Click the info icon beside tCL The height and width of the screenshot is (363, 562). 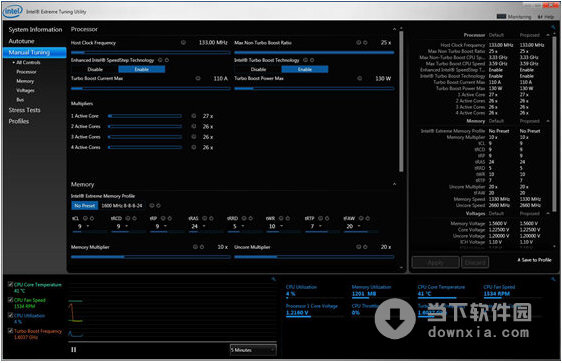(x=85, y=218)
